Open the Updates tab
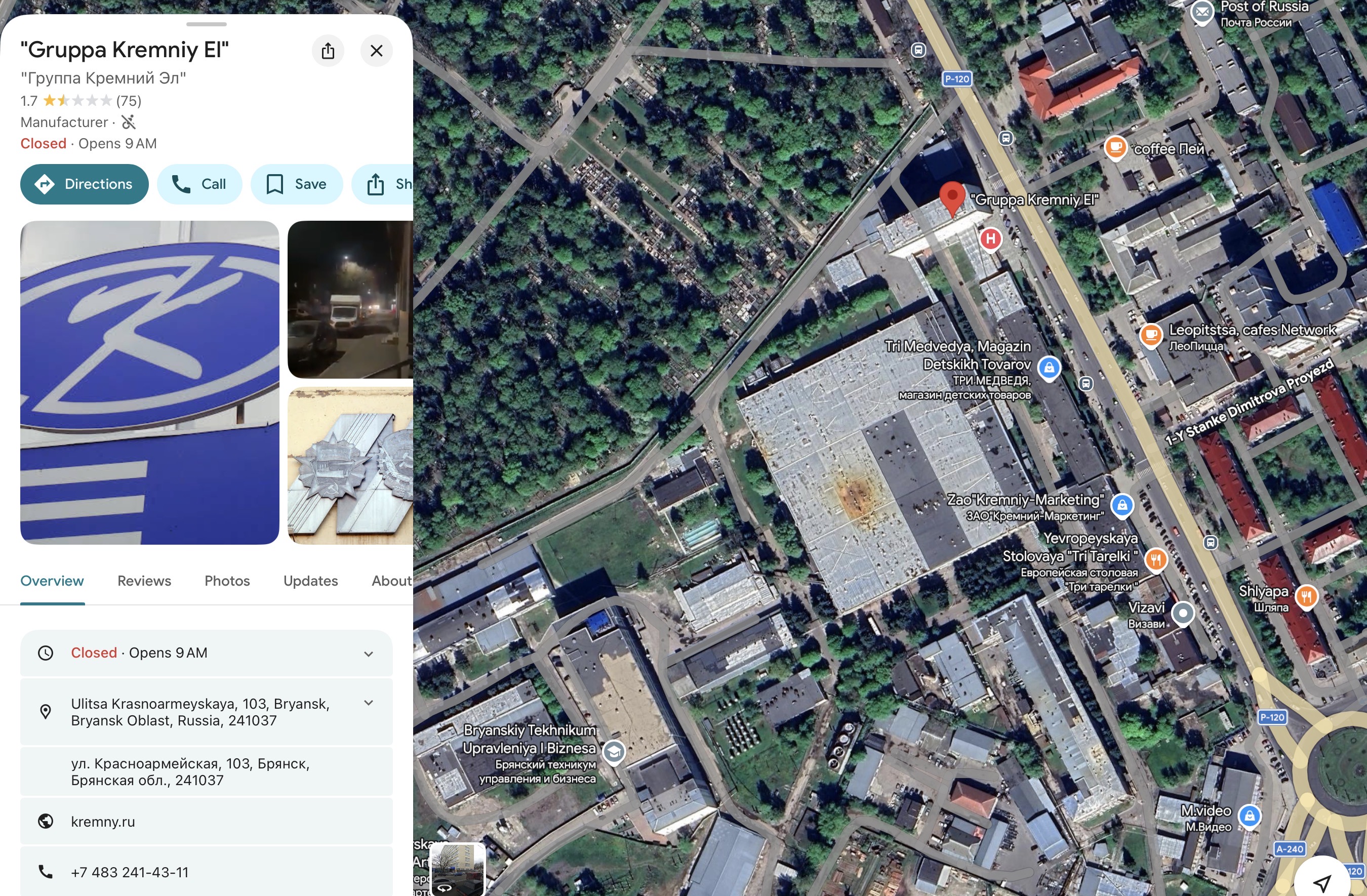1367x896 pixels. [310, 581]
